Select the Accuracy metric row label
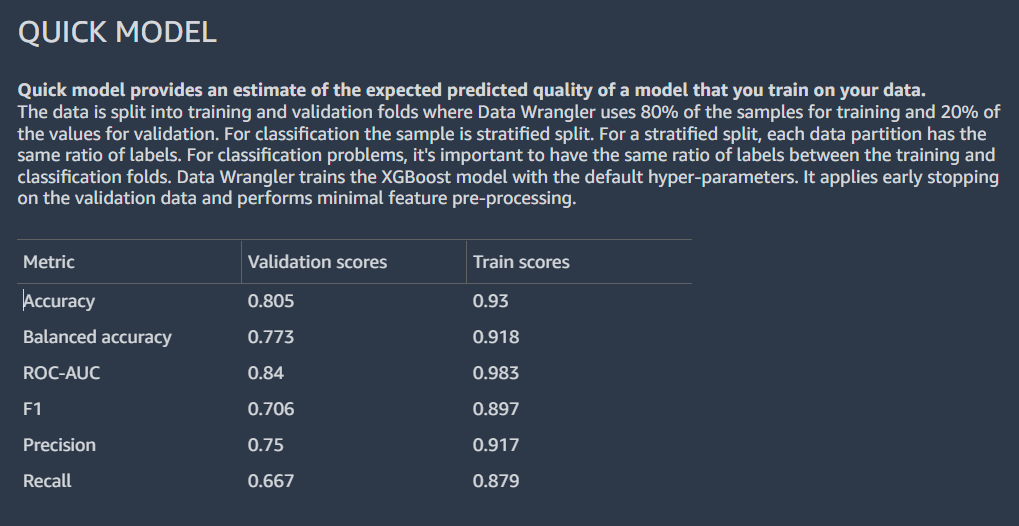The width and height of the screenshot is (1019, 526). [59, 301]
